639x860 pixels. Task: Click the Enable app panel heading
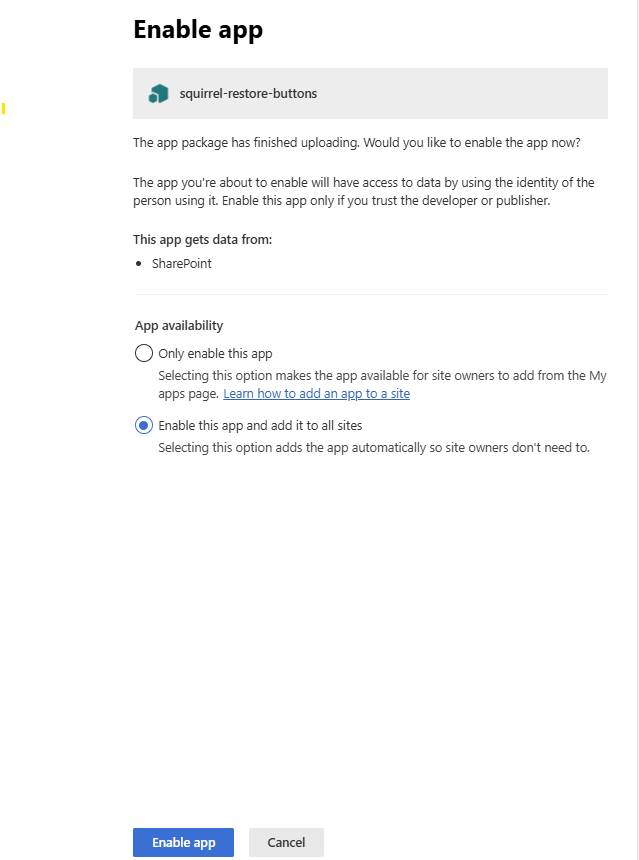pyautogui.click(x=198, y=30)
